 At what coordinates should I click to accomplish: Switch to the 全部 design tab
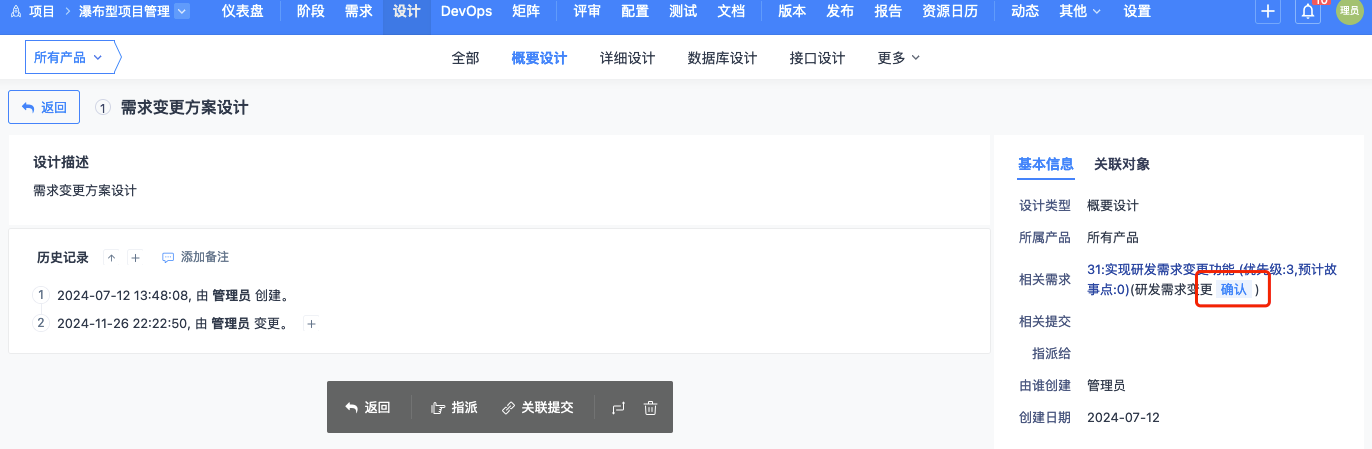point(466,58)
